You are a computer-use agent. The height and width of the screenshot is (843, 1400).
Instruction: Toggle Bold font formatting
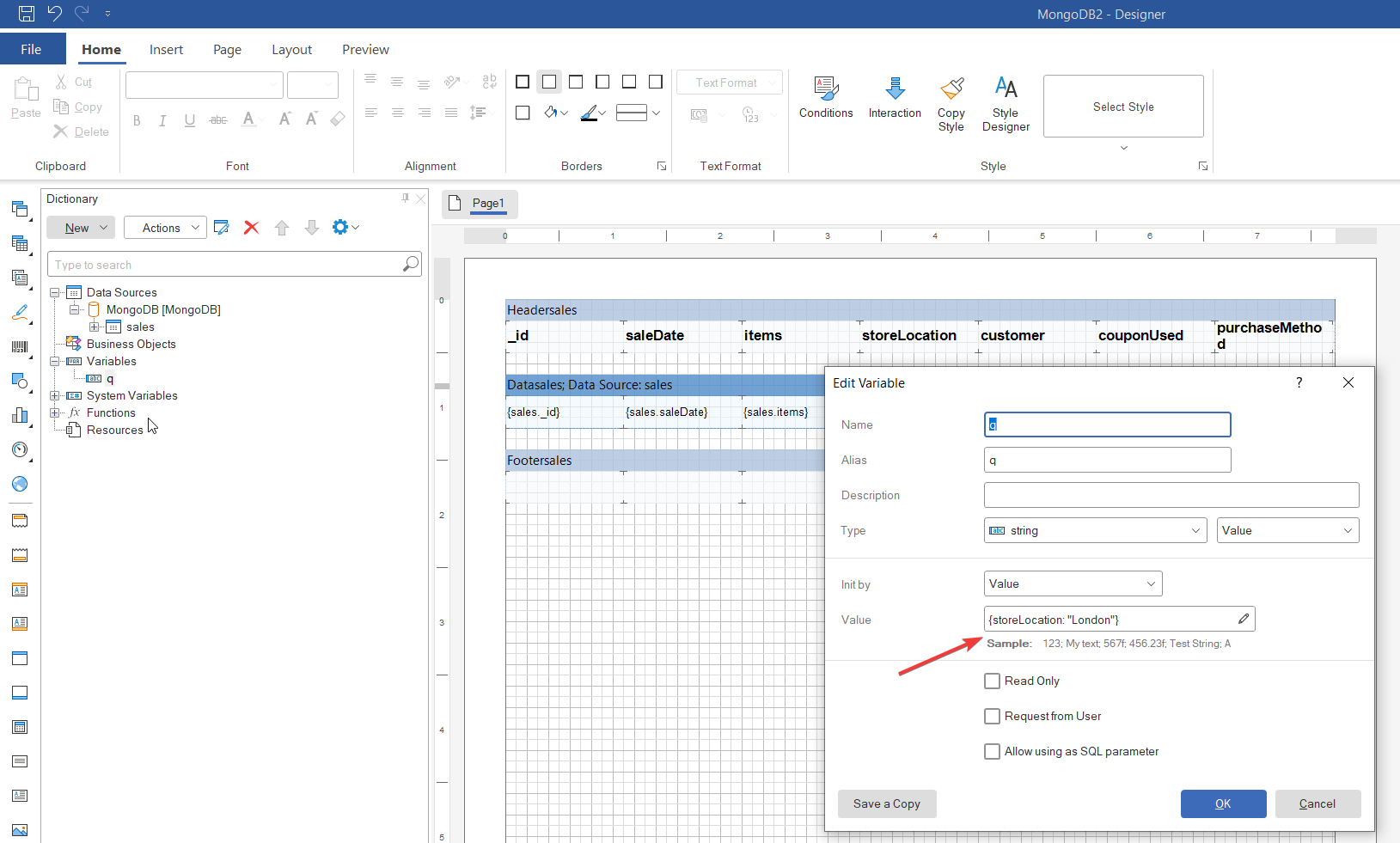coord(137,120)
